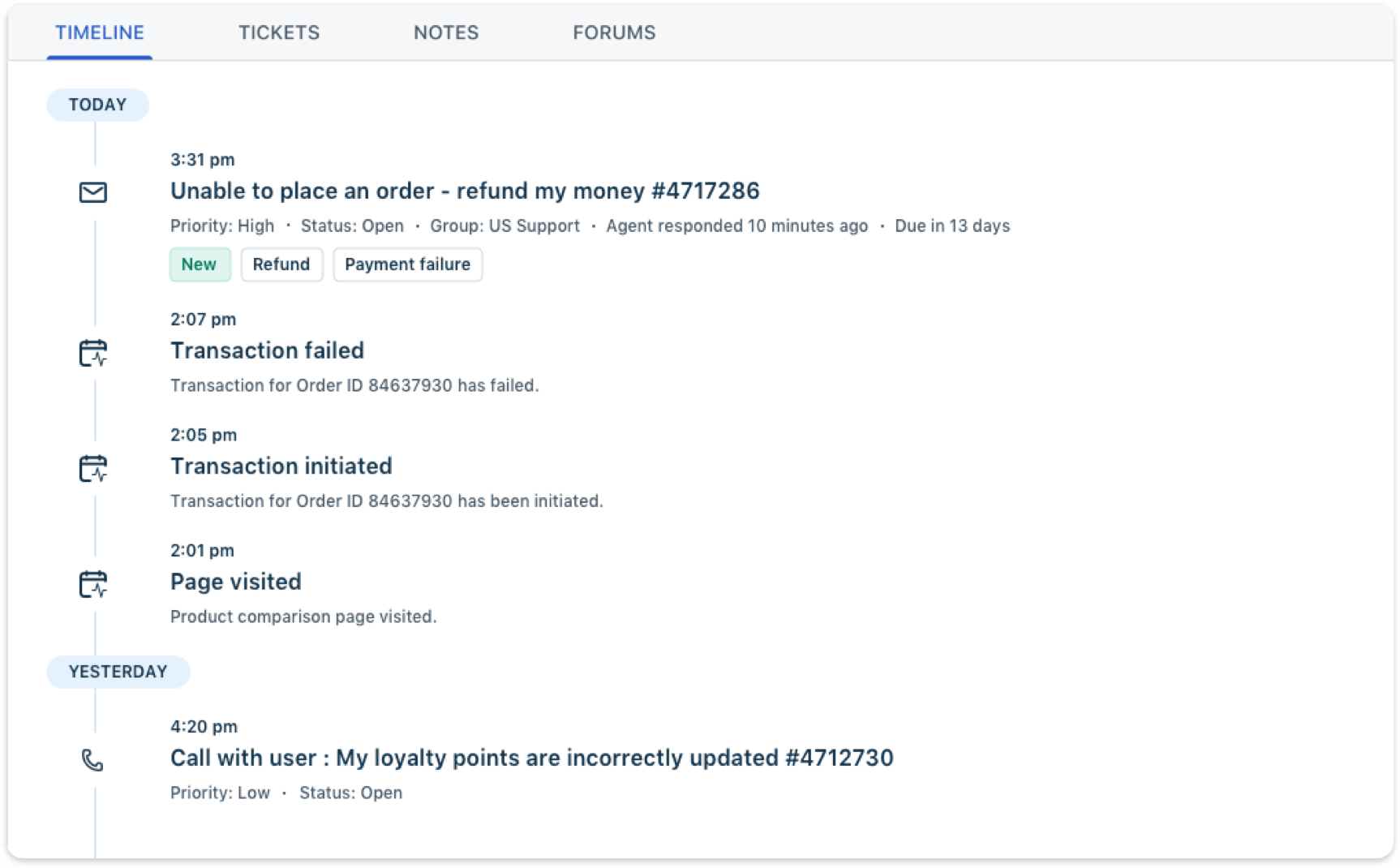
Task: Click the Refund tag
Action: (281, 264)
